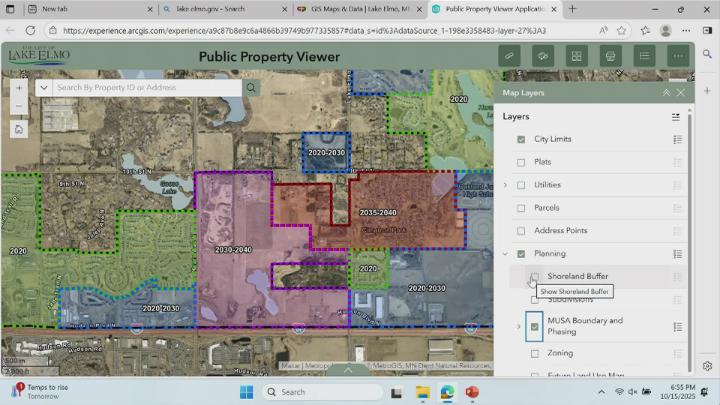Uncheck the City Limits layer

pyautogui.click(x=521, y=139)
